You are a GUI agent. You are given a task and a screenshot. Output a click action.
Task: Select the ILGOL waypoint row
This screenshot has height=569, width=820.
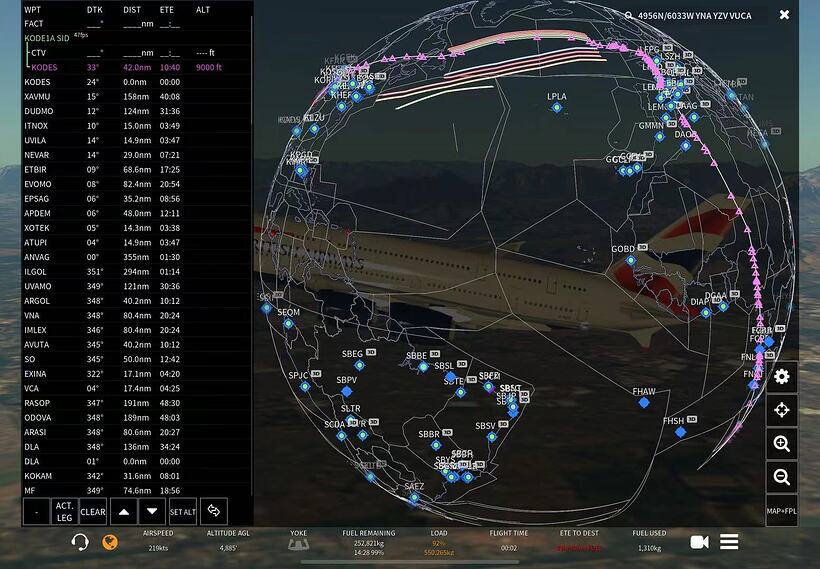click(136, 272)
